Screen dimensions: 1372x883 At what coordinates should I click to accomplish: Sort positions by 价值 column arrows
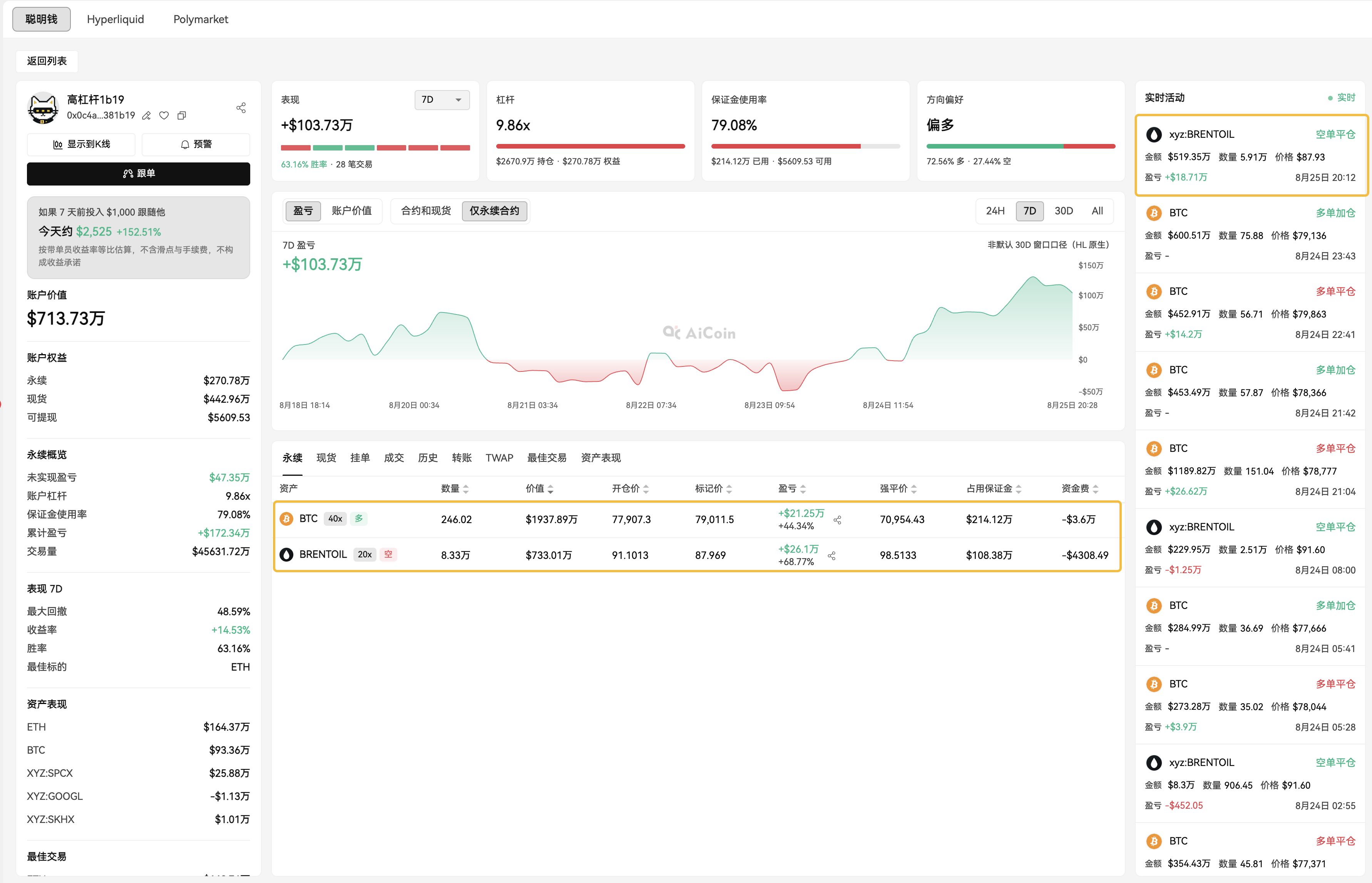click(550, 489)
